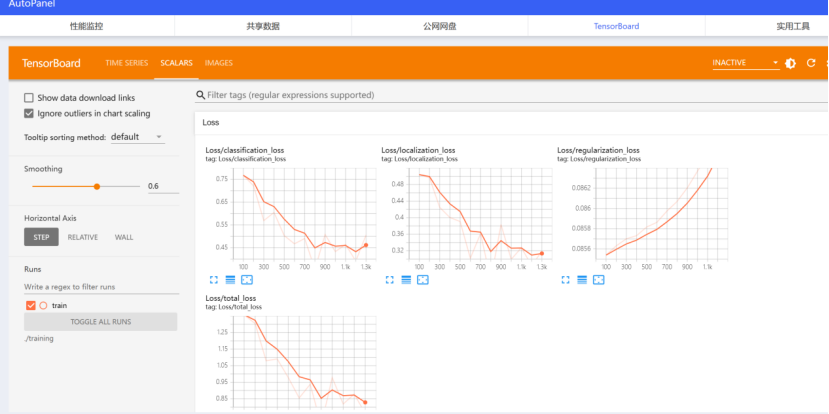Viewport: 829px width, 414px height.
Task: Select STEP horizontal axis mode
Action: 41,237
